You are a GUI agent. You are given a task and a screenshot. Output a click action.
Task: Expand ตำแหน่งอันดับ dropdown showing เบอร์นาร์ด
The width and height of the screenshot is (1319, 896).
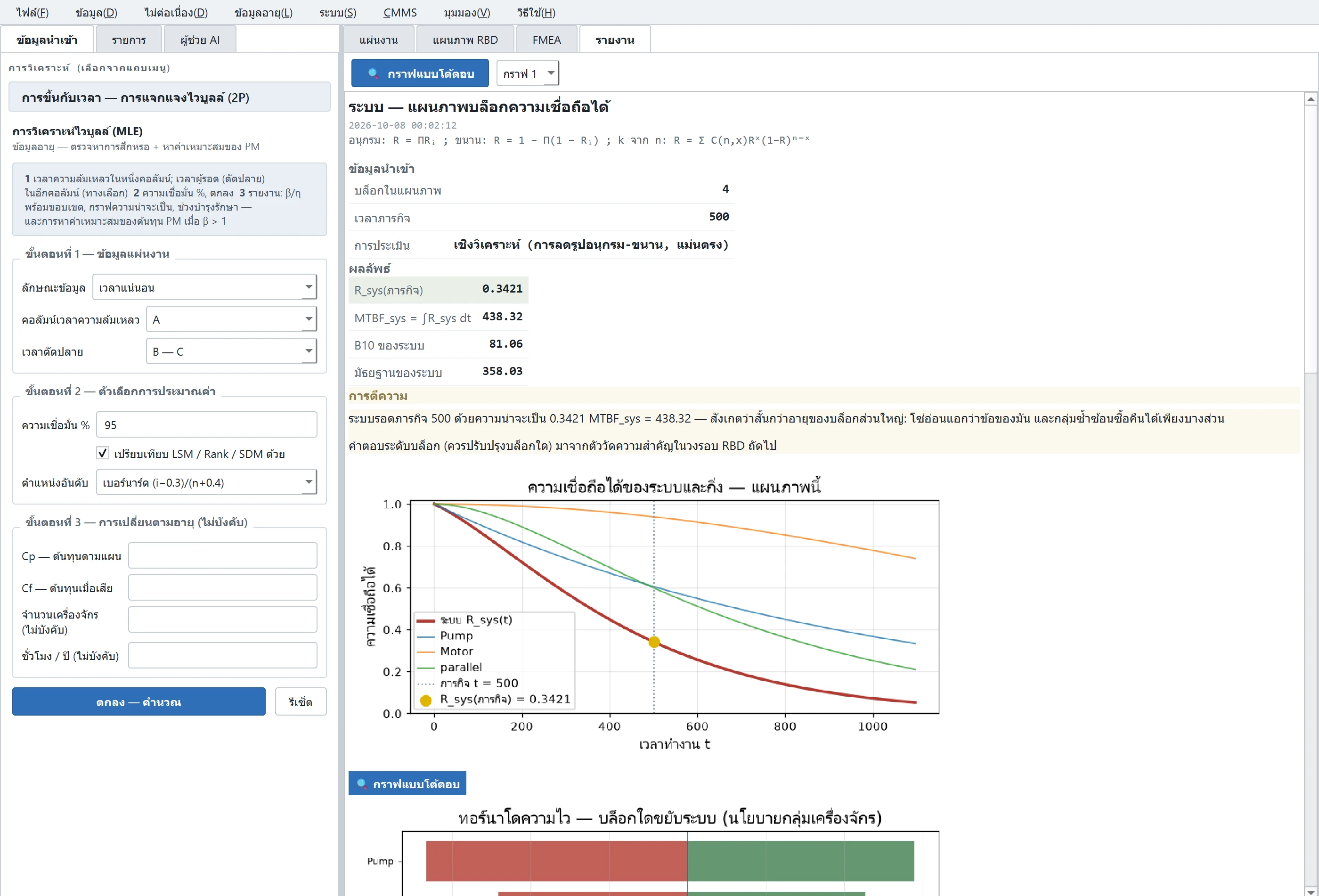207,482
